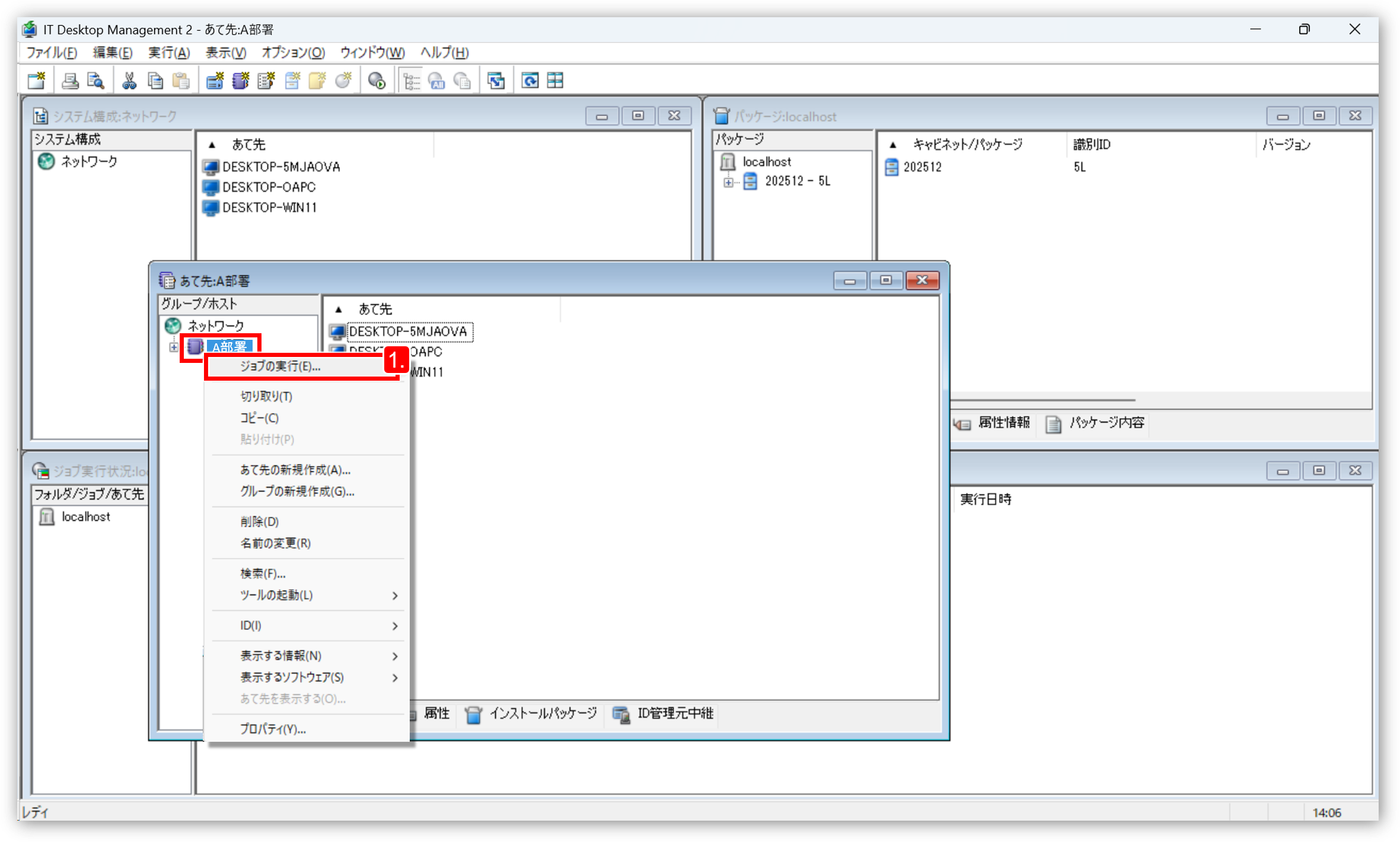The height and width of the screenshot is (842, 1400).
Task: Select DESKTOP-WIN11 in system configuration list
Action: [x=269, y=208]
